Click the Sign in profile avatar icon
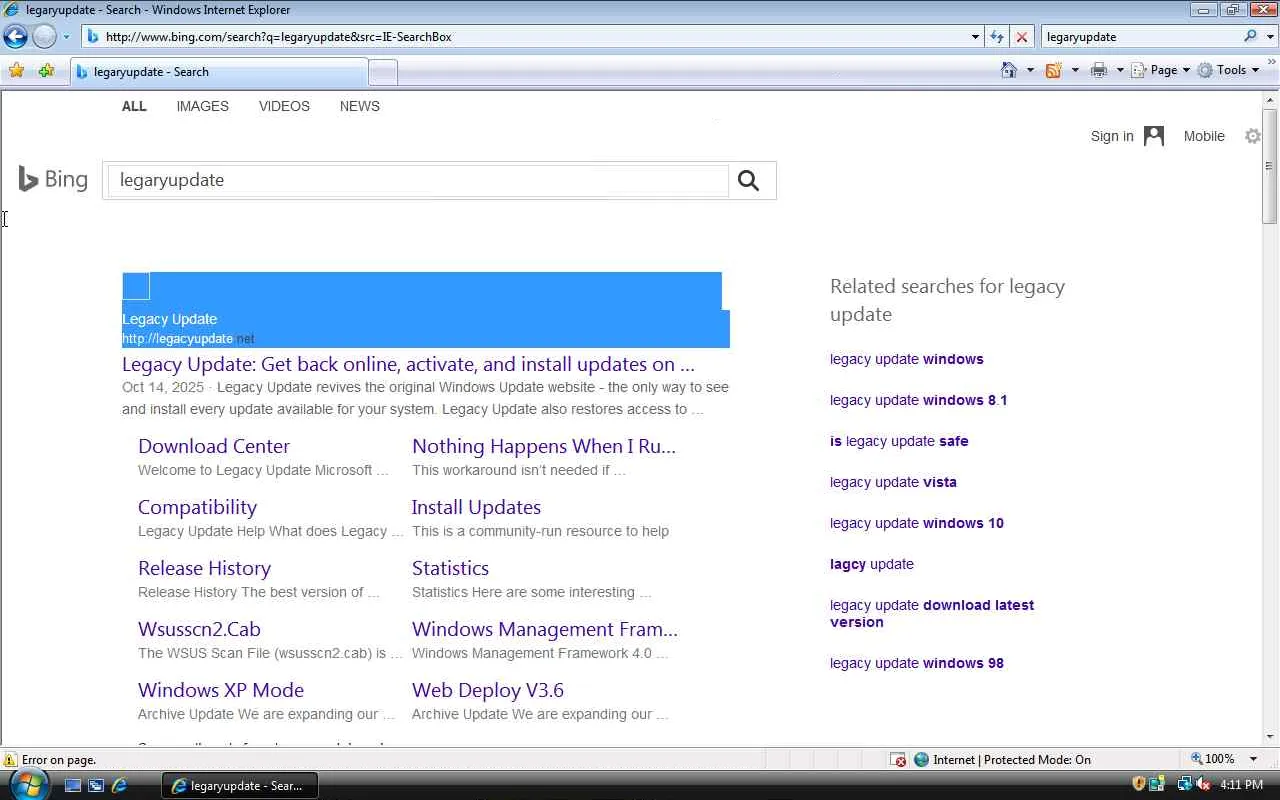 [x=1154, y=136]
